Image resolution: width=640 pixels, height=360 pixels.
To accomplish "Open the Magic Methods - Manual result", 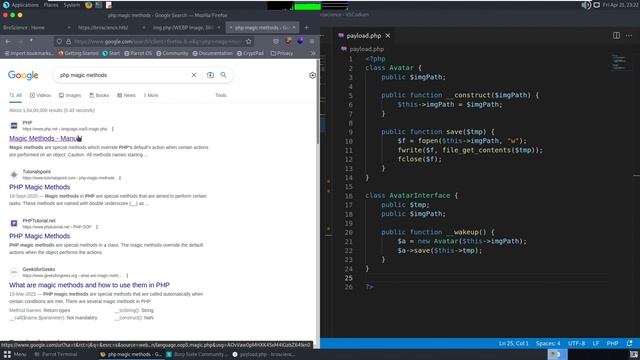I will 45,138.
